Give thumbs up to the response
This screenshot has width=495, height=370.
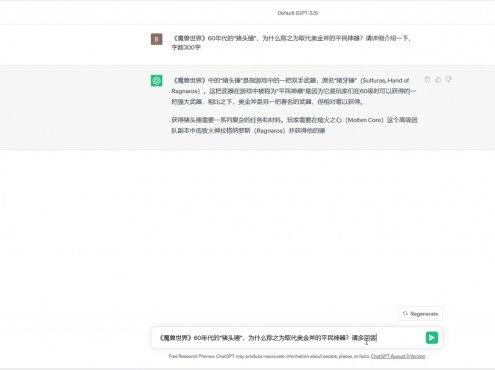[x=438, y=80]
